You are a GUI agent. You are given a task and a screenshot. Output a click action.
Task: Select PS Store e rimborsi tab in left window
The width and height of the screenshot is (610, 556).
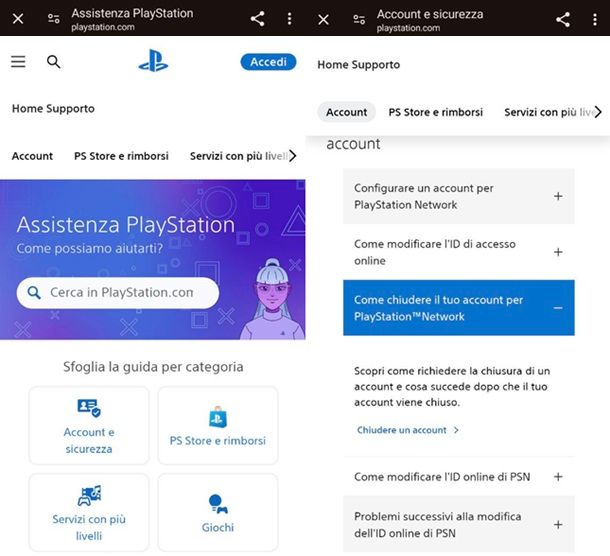[121, 156]
